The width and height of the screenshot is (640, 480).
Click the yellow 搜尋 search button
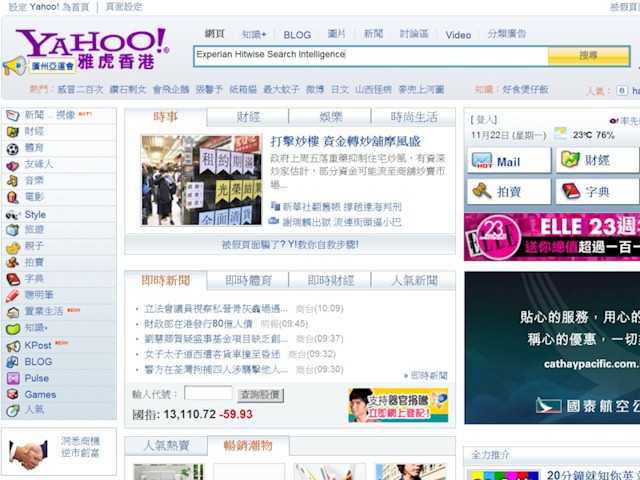[x=589, y=56]
